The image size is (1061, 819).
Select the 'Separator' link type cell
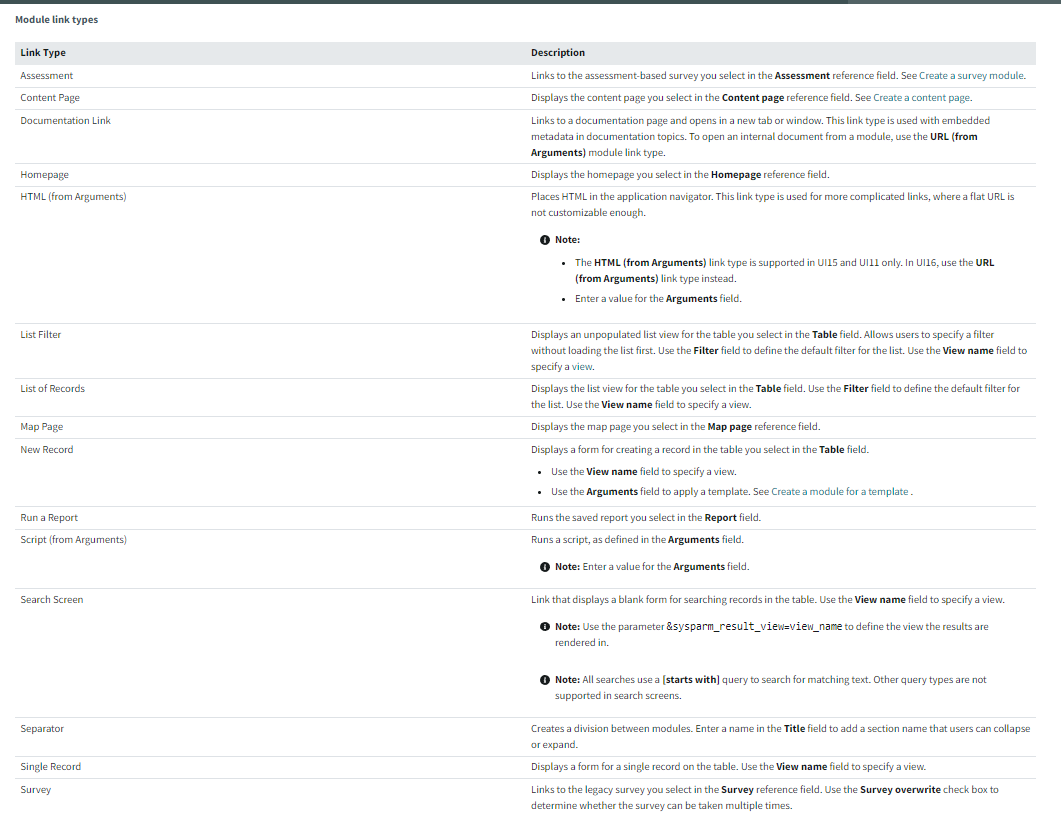click(x=42, y=729)
